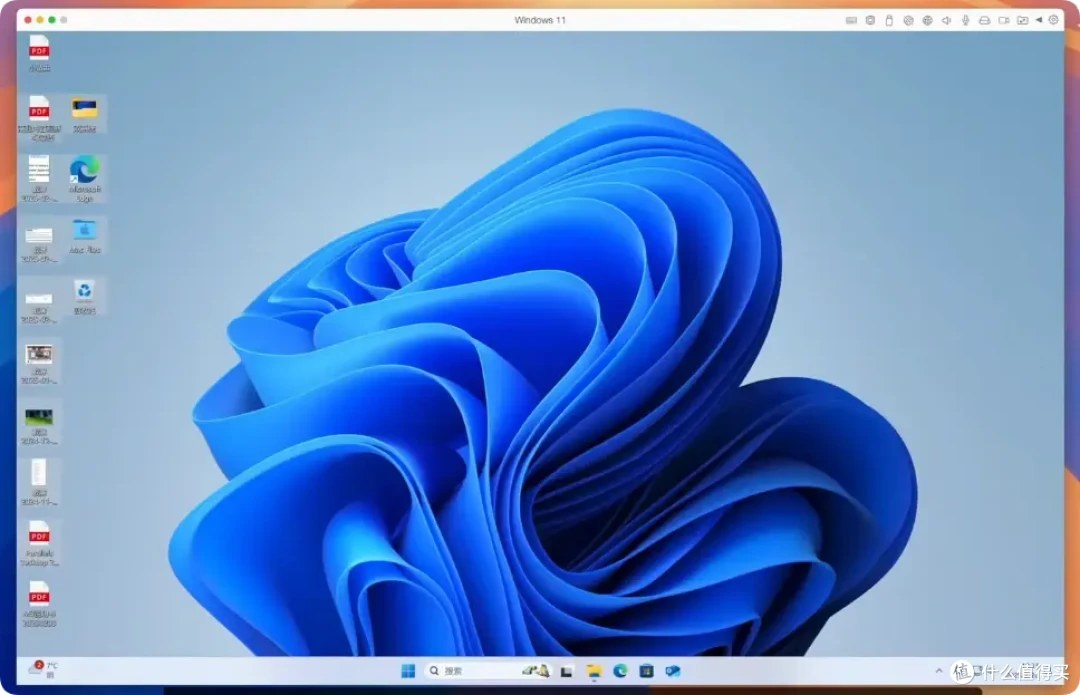1080x695 pixels.
Task: Open File Explorer from the taskbar
Action: (593, 671)
